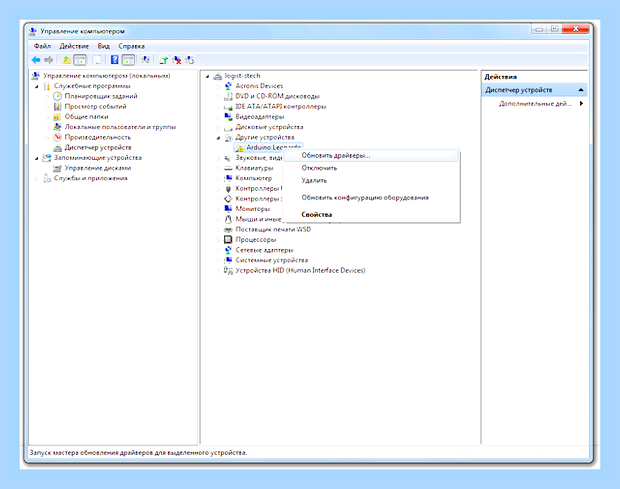Click the Сетевые адаптеры icon

(x=228, y=250)
